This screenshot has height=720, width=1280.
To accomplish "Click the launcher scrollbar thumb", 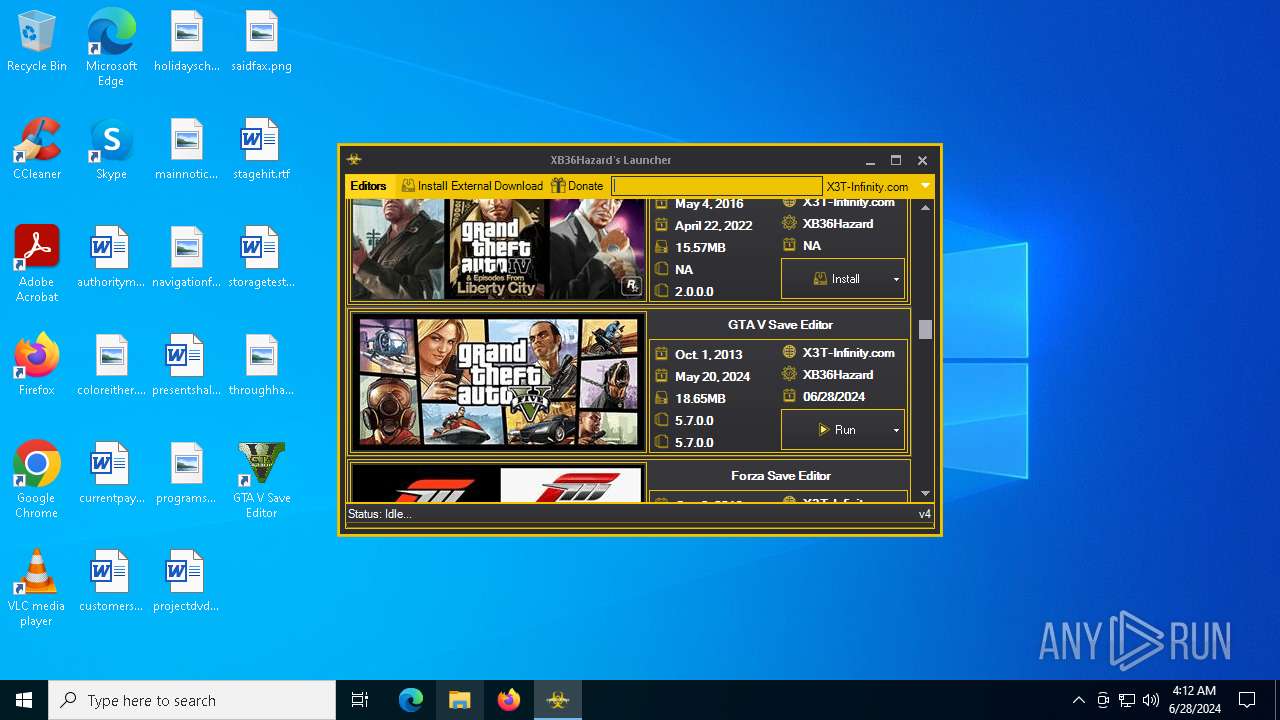I will click(x=925, y=330).
